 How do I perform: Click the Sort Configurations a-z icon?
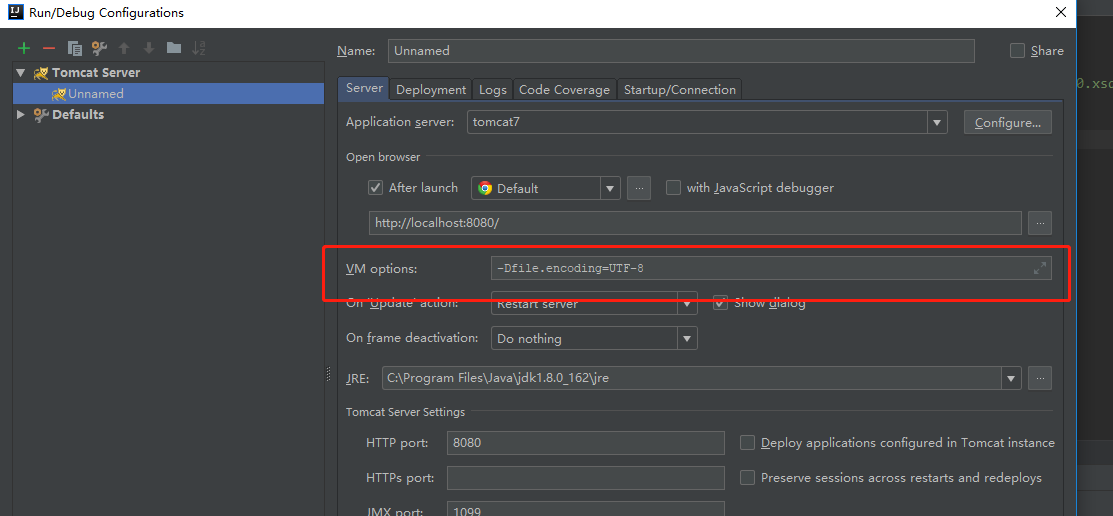point(199,48)
